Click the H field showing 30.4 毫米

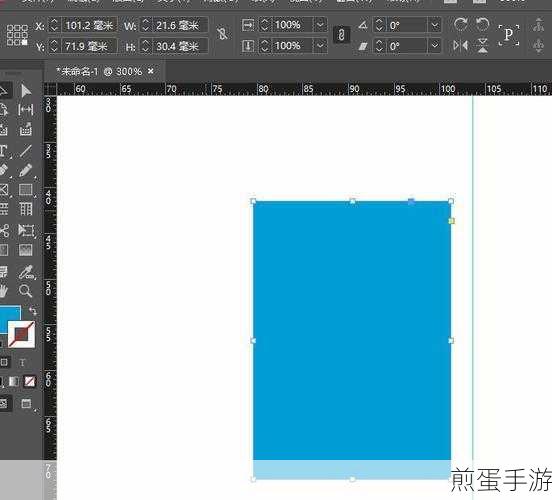(x=180, y=46)
